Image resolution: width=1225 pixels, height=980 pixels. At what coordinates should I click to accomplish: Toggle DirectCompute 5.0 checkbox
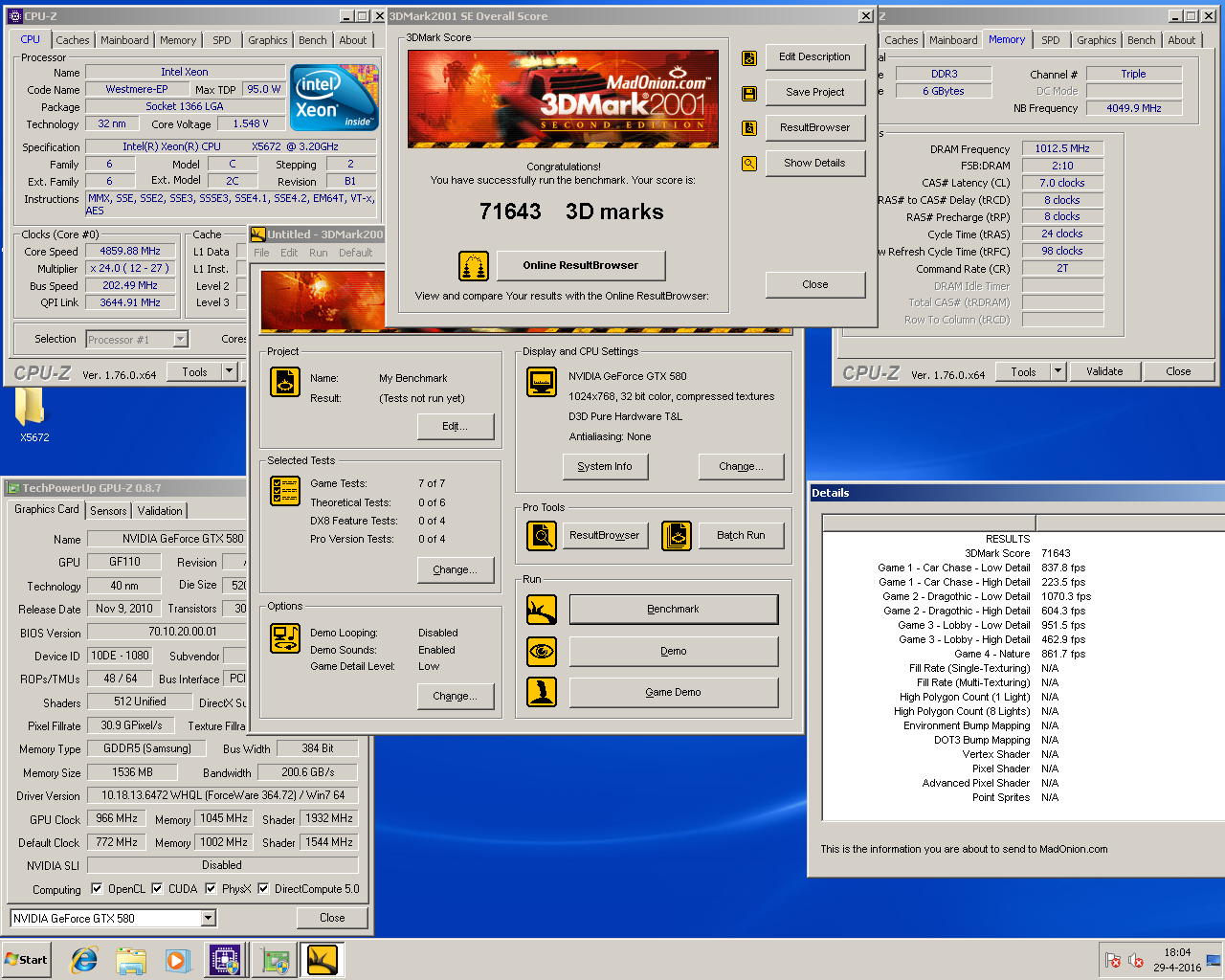click(x=263, y=888)
